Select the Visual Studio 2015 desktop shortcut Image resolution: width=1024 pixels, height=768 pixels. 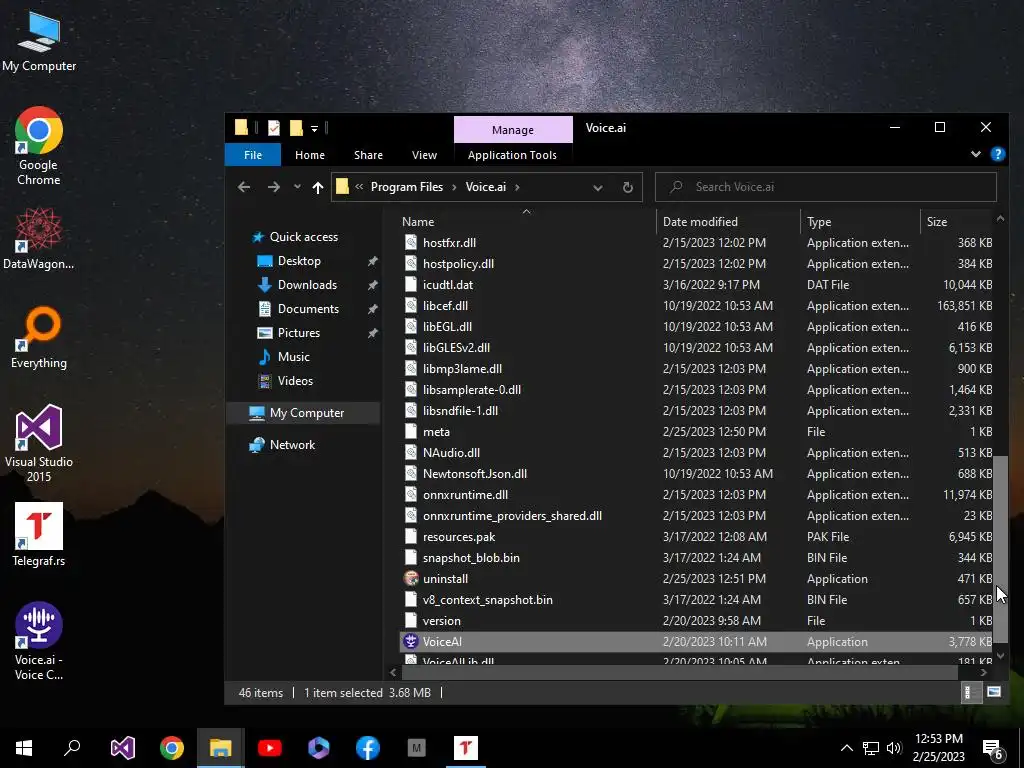tap(39, 443)
